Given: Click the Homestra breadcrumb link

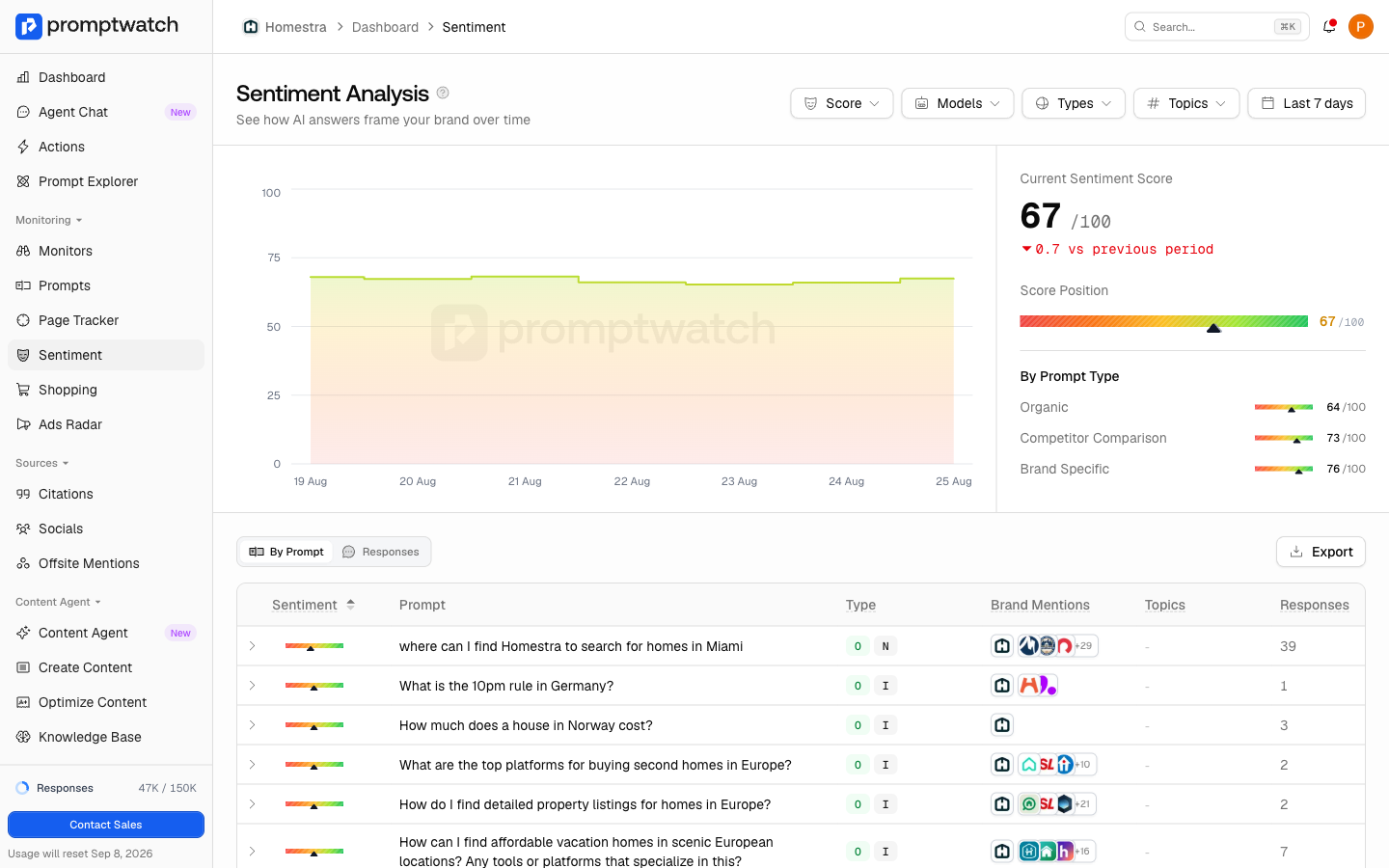Looking at the screenshot, I should point(295,27).
